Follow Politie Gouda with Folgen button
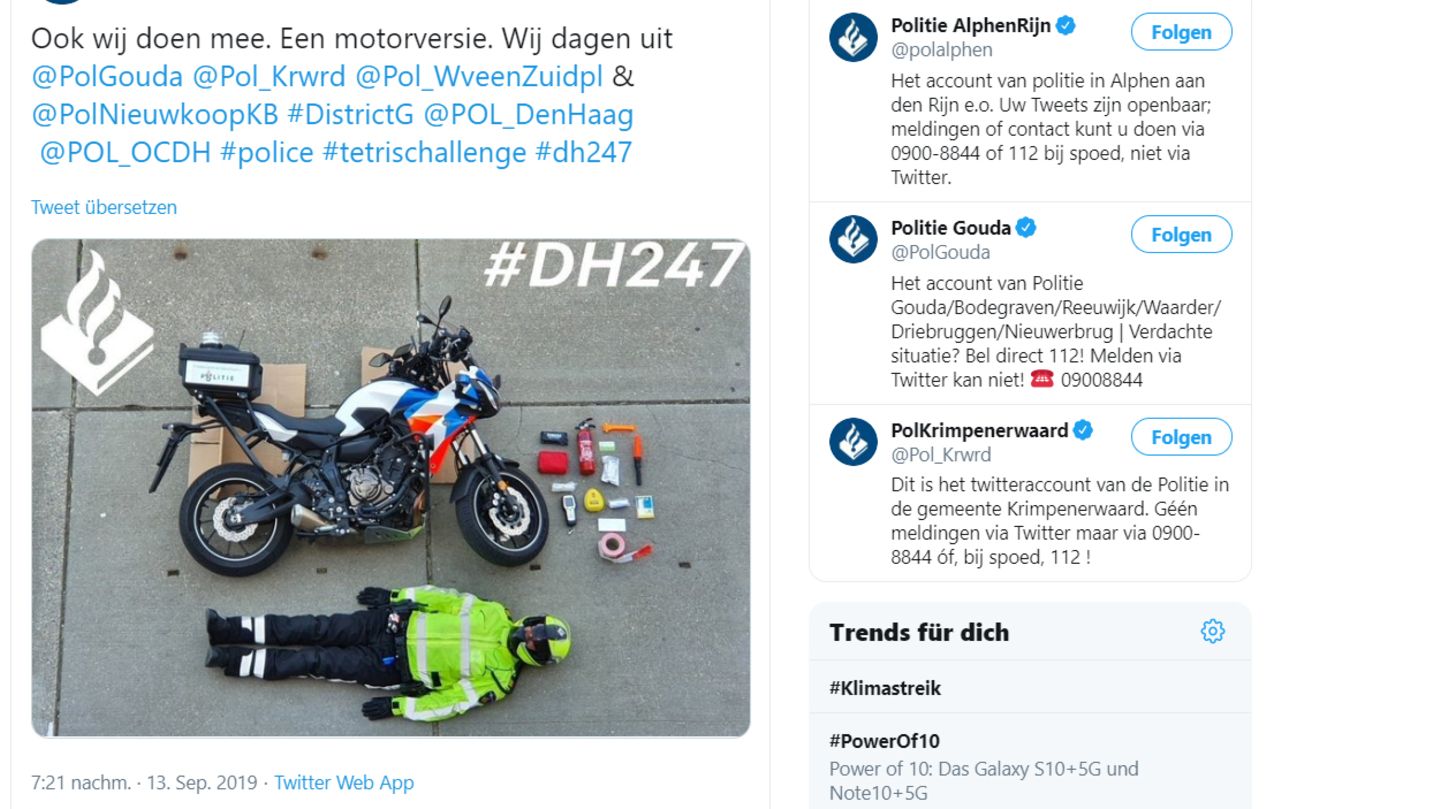Screen dimensions: 1440x809 pyautogui.click(x=1181, y=235)
